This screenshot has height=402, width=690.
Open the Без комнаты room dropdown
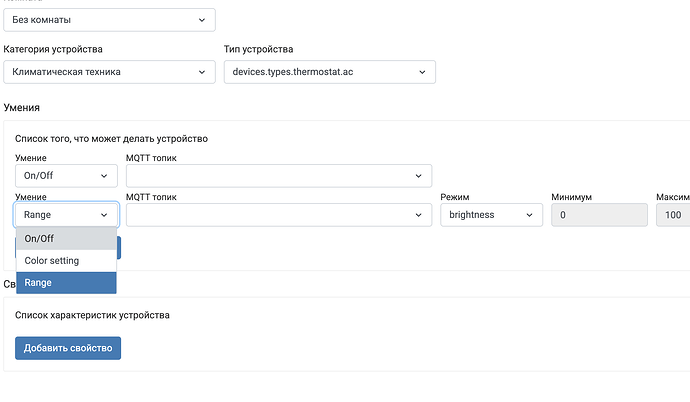coord(110,19)
